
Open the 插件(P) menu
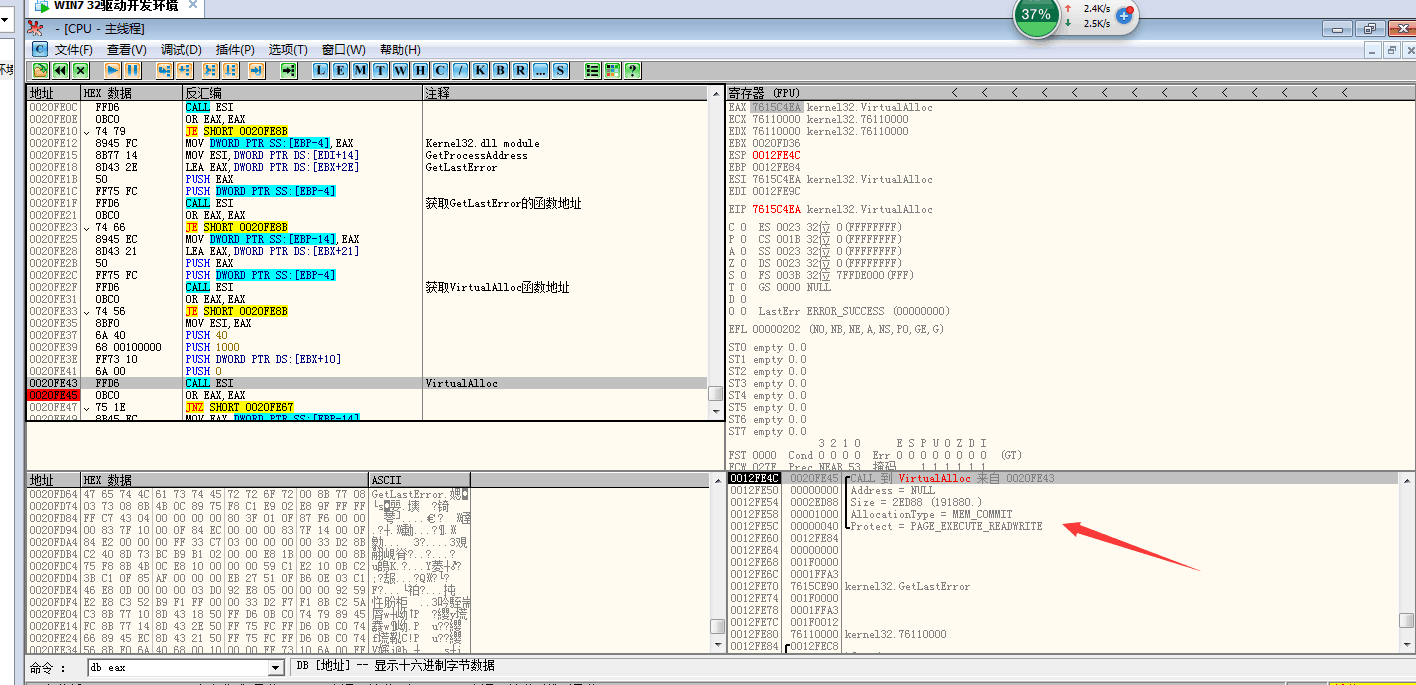(x=235, y=50)
